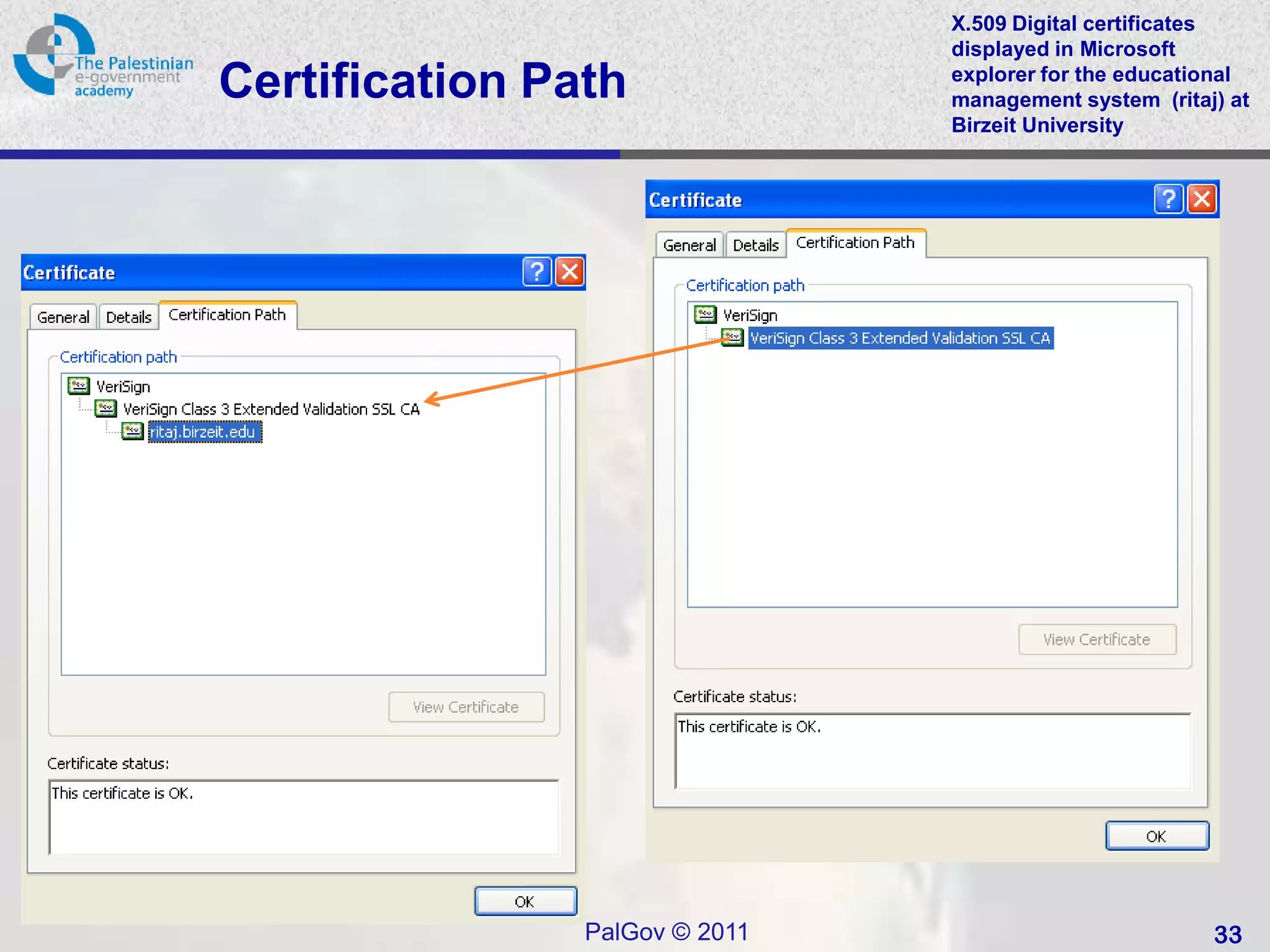The image size is (1270, 952).
Task: Click 'Certification path' group label in right window
Action: point(745,285)
